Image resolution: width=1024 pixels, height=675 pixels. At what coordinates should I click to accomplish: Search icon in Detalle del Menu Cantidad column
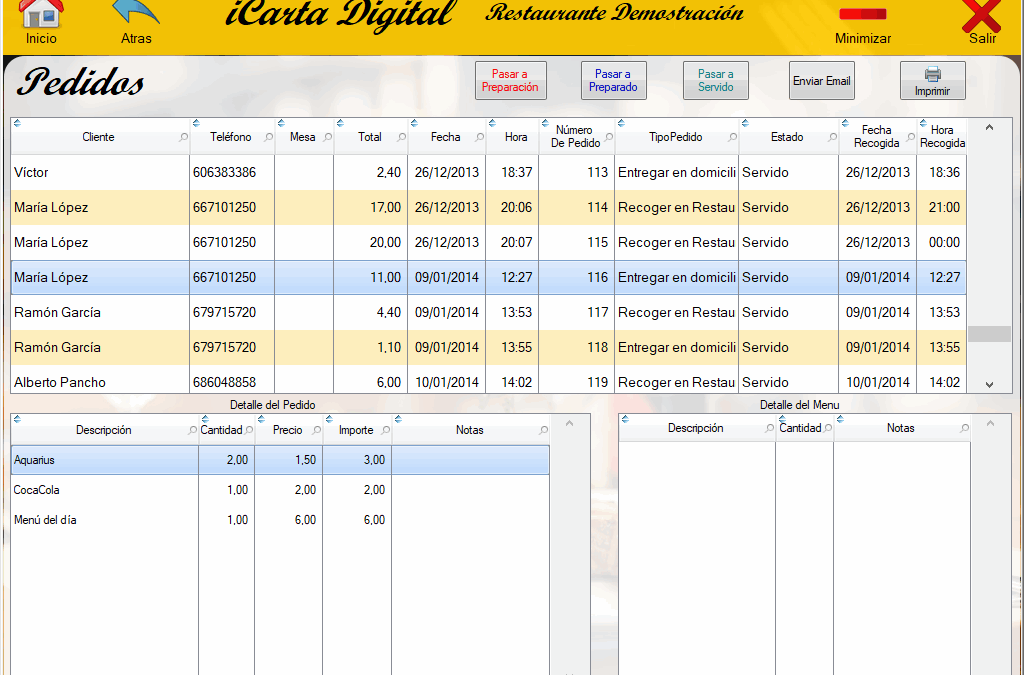point(827,428)
